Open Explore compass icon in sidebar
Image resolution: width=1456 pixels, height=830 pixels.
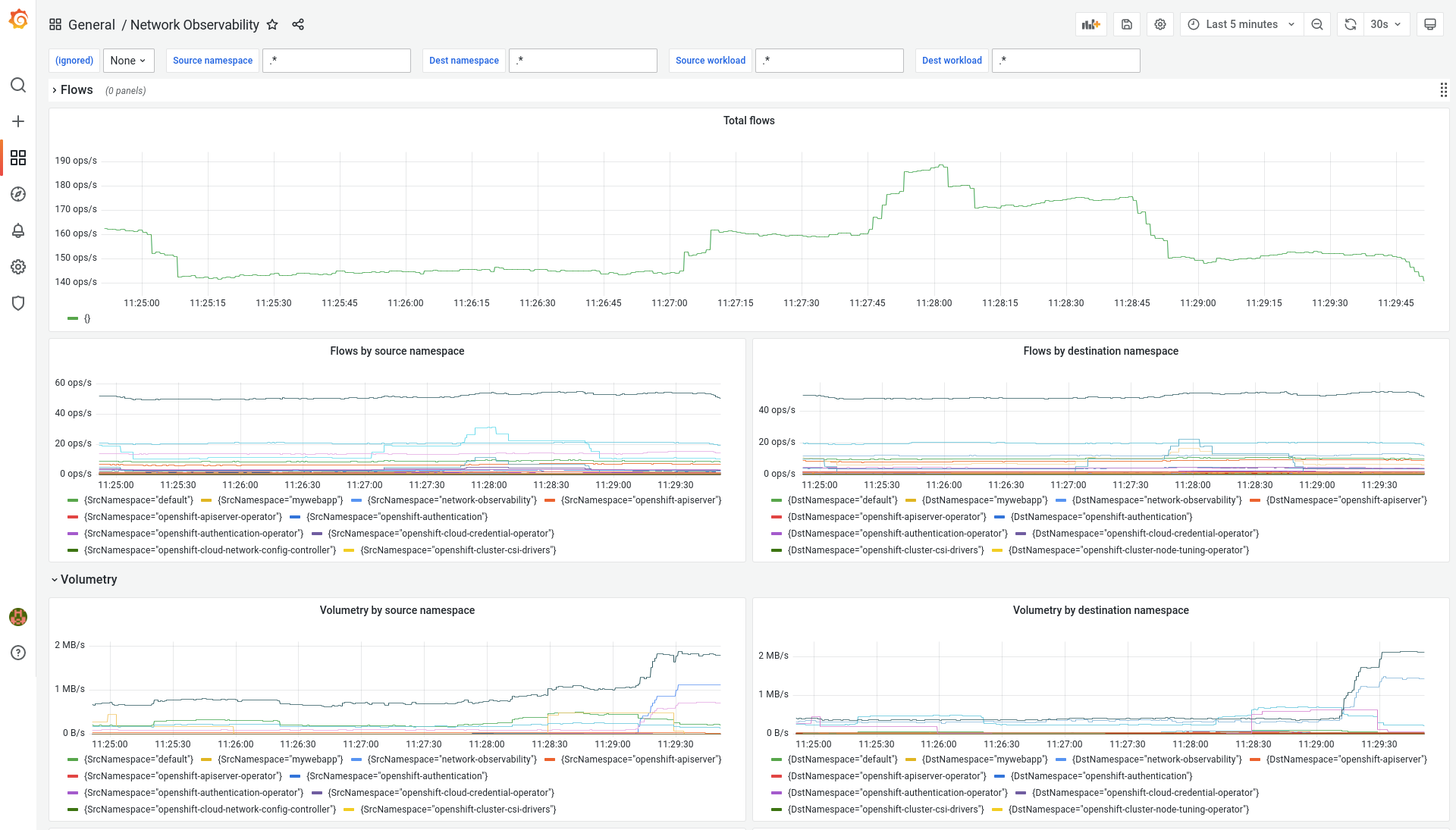click(x=18, y=194)
